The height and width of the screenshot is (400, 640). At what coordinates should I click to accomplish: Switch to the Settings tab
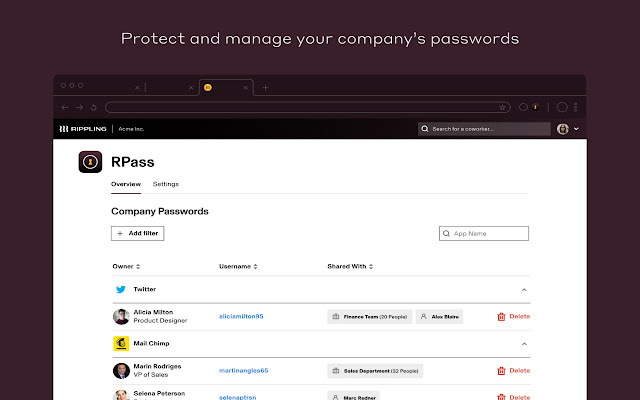tap(166, 184)
